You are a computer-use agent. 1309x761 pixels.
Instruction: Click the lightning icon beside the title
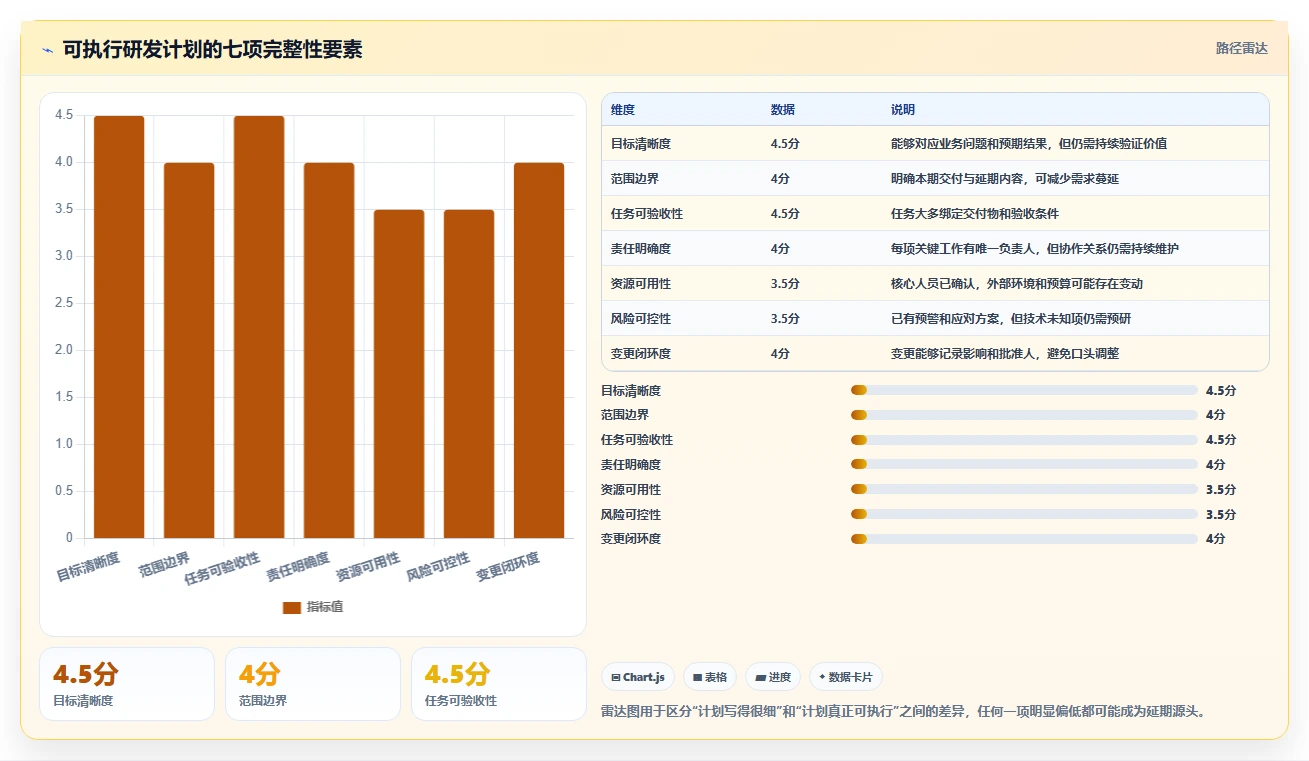click(x=48, y=50)
